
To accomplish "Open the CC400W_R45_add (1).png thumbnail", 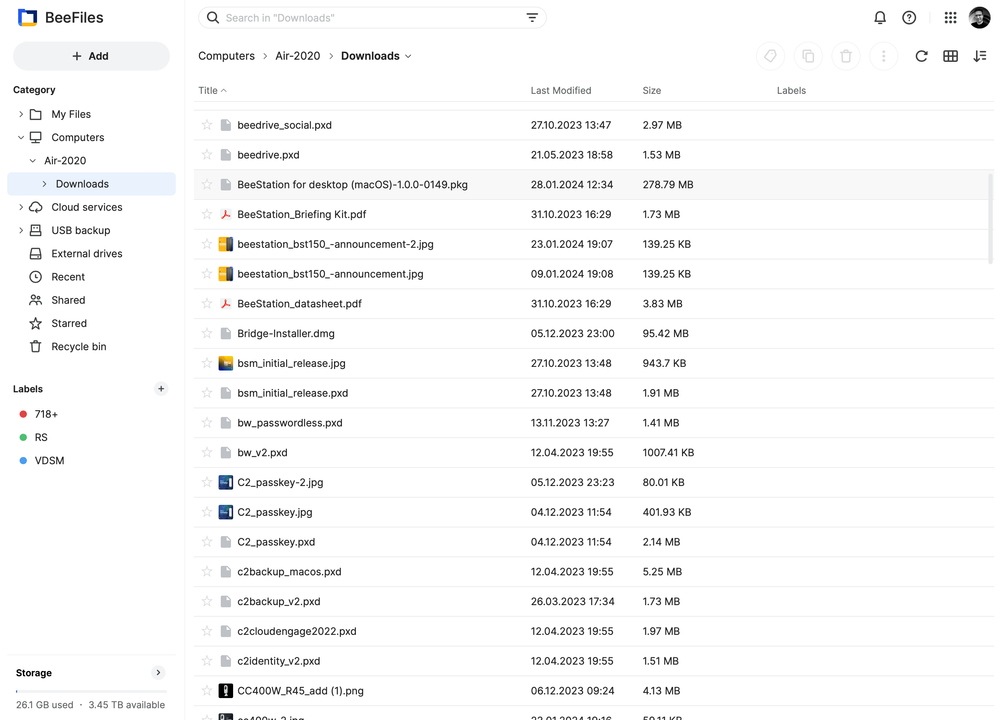I will (225, 691).
